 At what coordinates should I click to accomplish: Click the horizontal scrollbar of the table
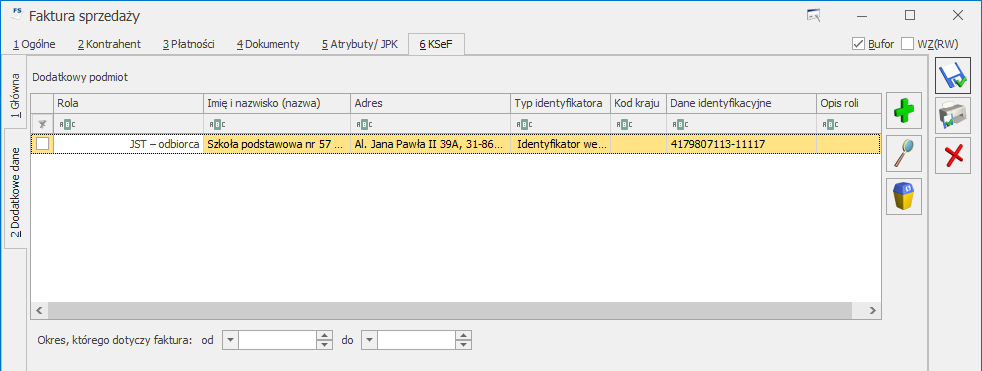tap(450, 310)
